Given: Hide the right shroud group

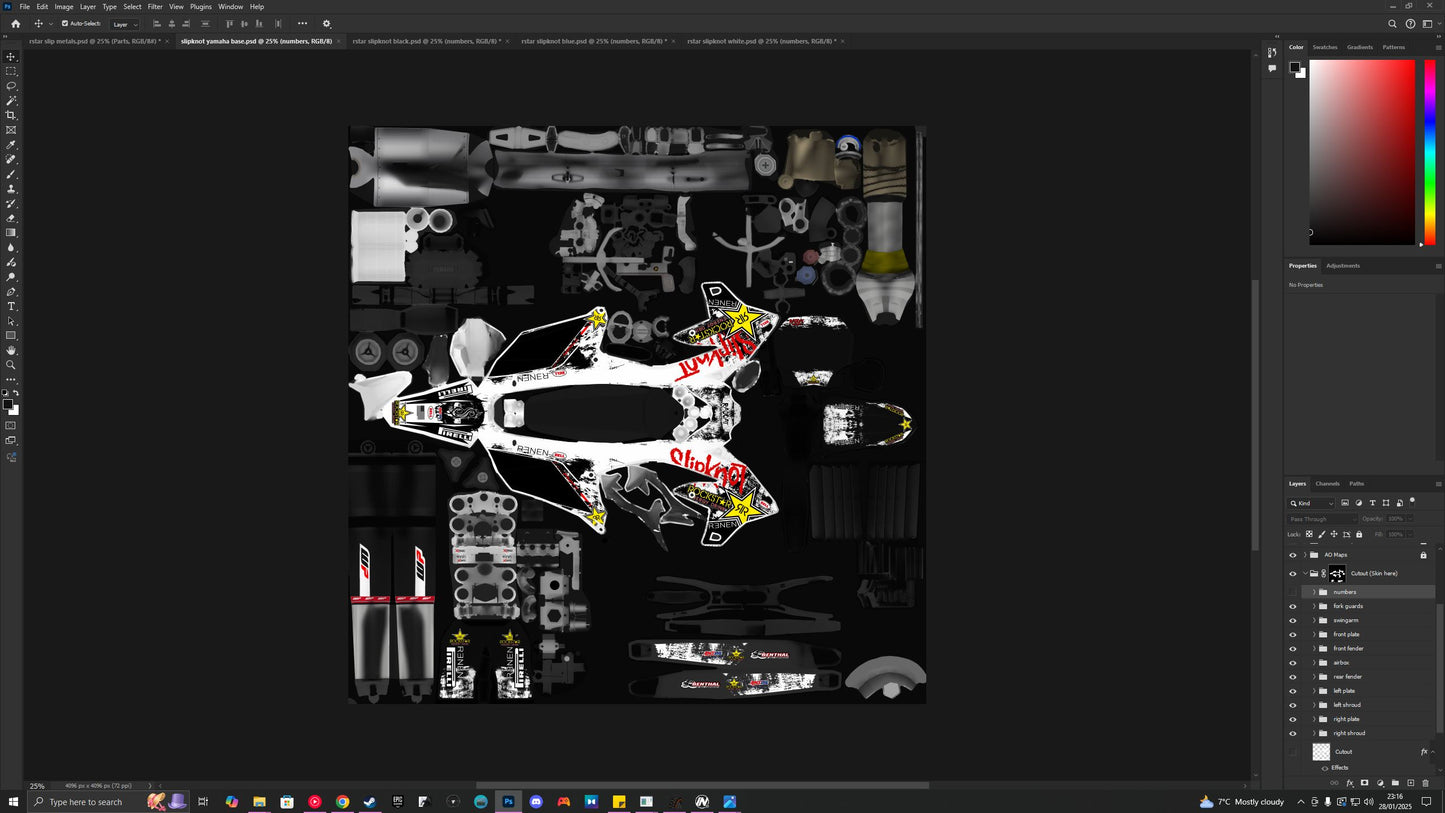Looking at the screenshot, I should 1292,733.
